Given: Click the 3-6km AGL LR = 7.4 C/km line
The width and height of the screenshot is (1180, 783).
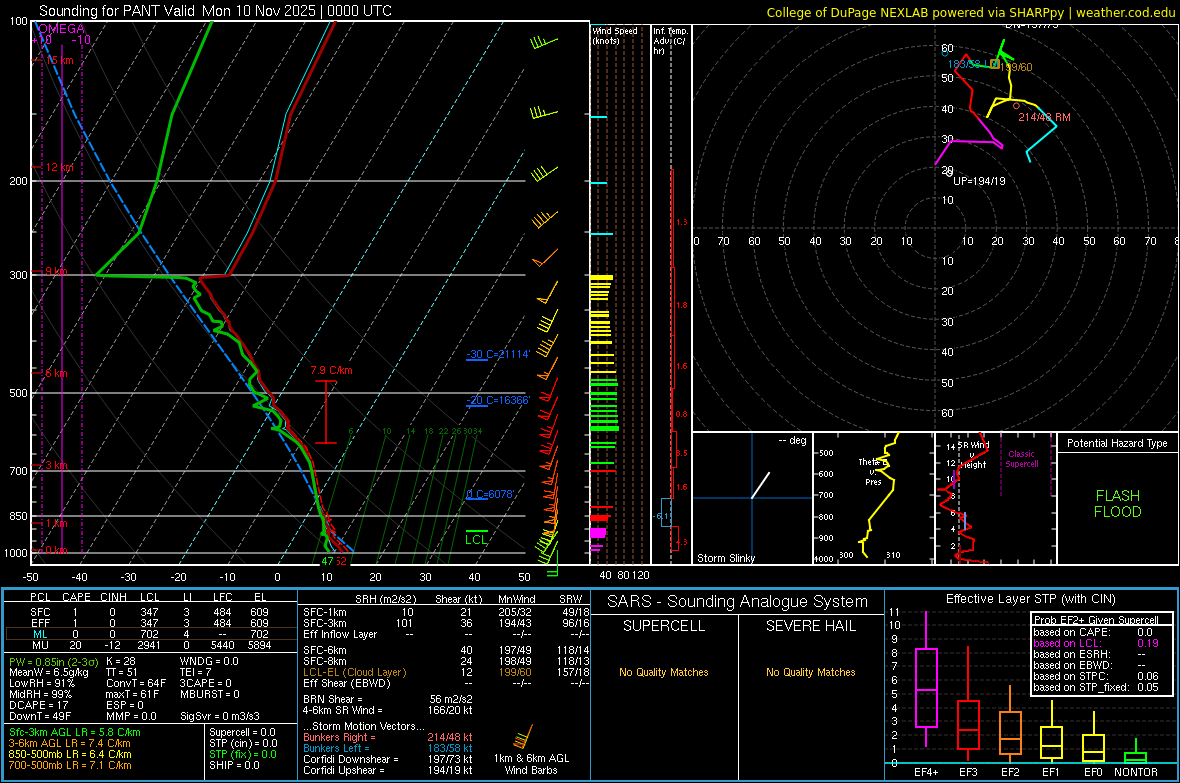Looking at the screenshot, I should click(x=69, y=743).
